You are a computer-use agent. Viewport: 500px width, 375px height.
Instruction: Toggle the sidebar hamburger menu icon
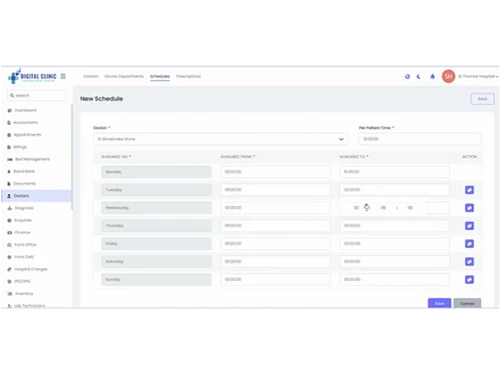click(x=63, y=76)
